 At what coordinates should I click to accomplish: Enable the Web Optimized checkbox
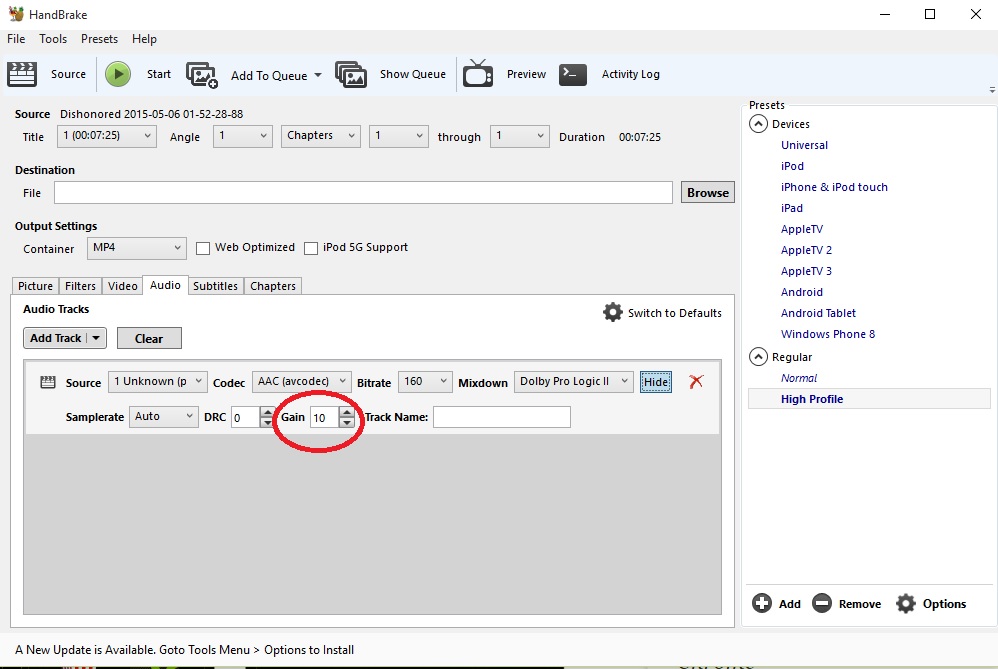point(202,248)
